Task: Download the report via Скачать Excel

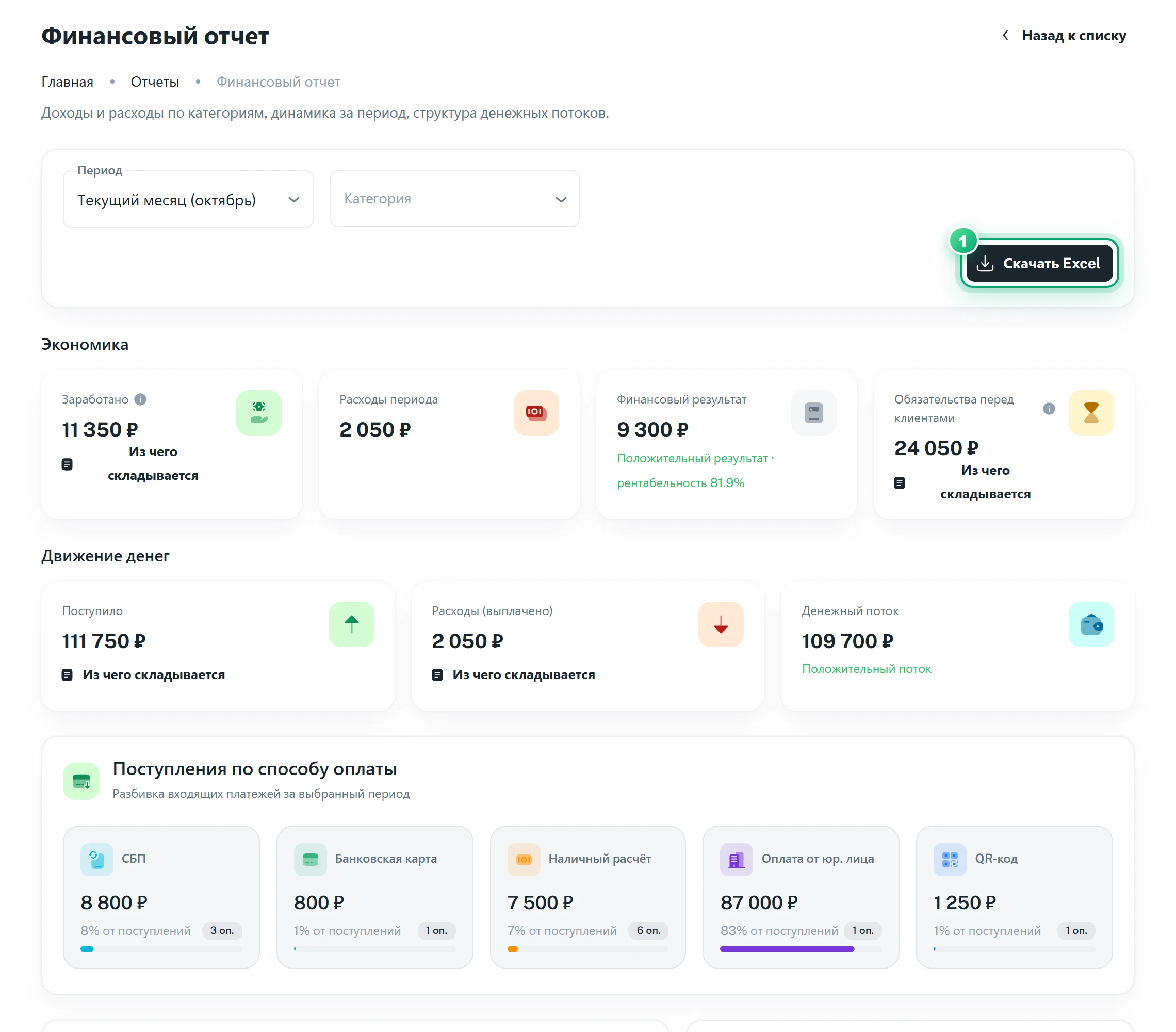Action: (x=1040, y=263)
